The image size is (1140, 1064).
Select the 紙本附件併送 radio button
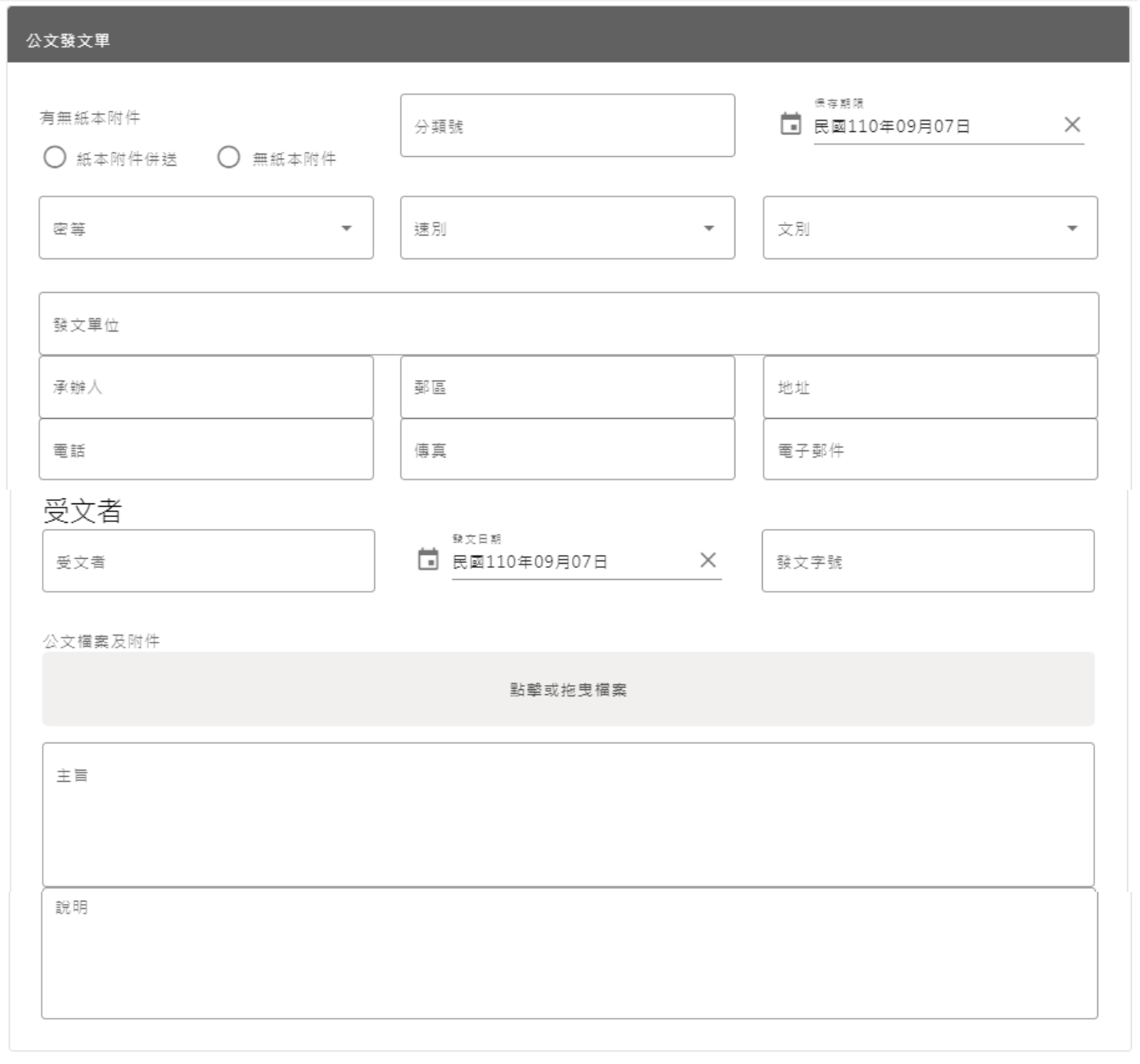point(55,158)
